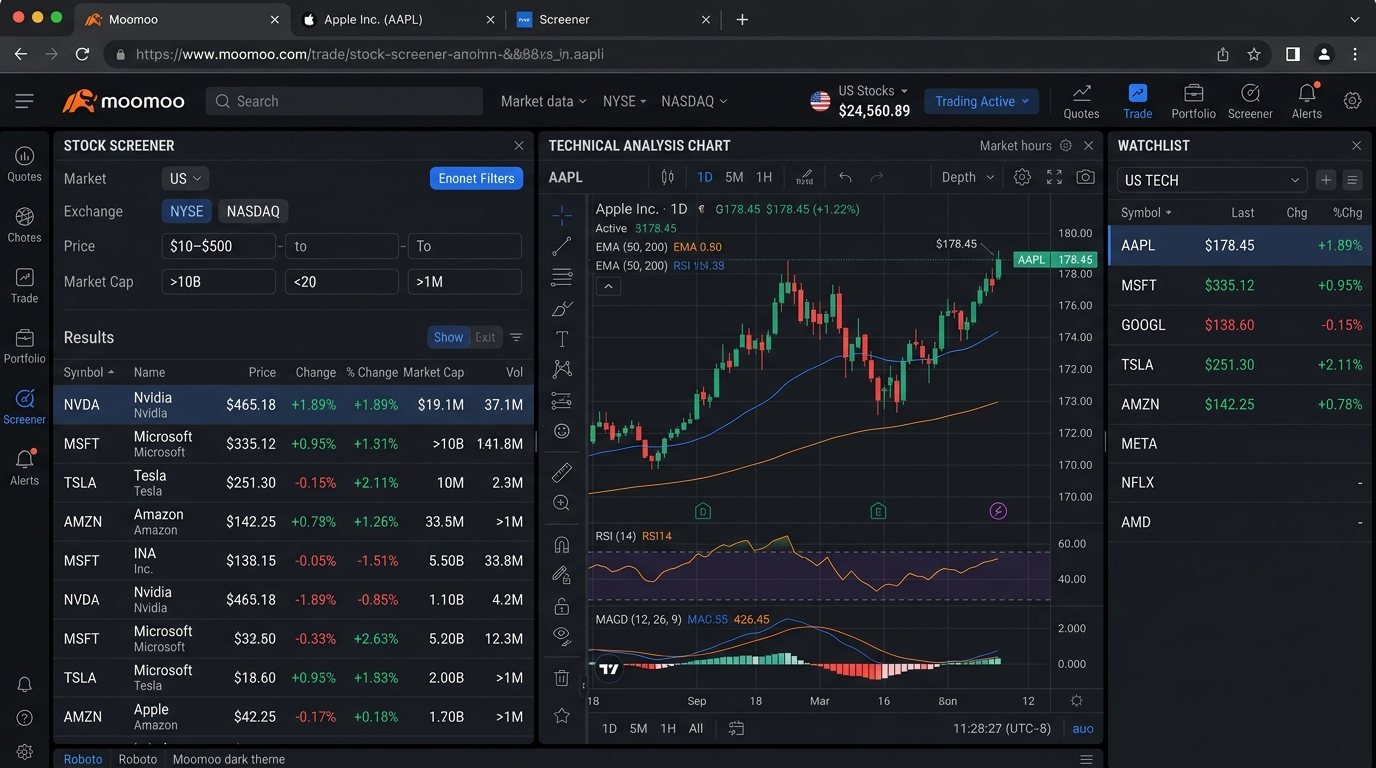Open the US TECH watchlist selector
Image resolution: width=1376 pixels, height=768 pixels.
point(1210,180)
